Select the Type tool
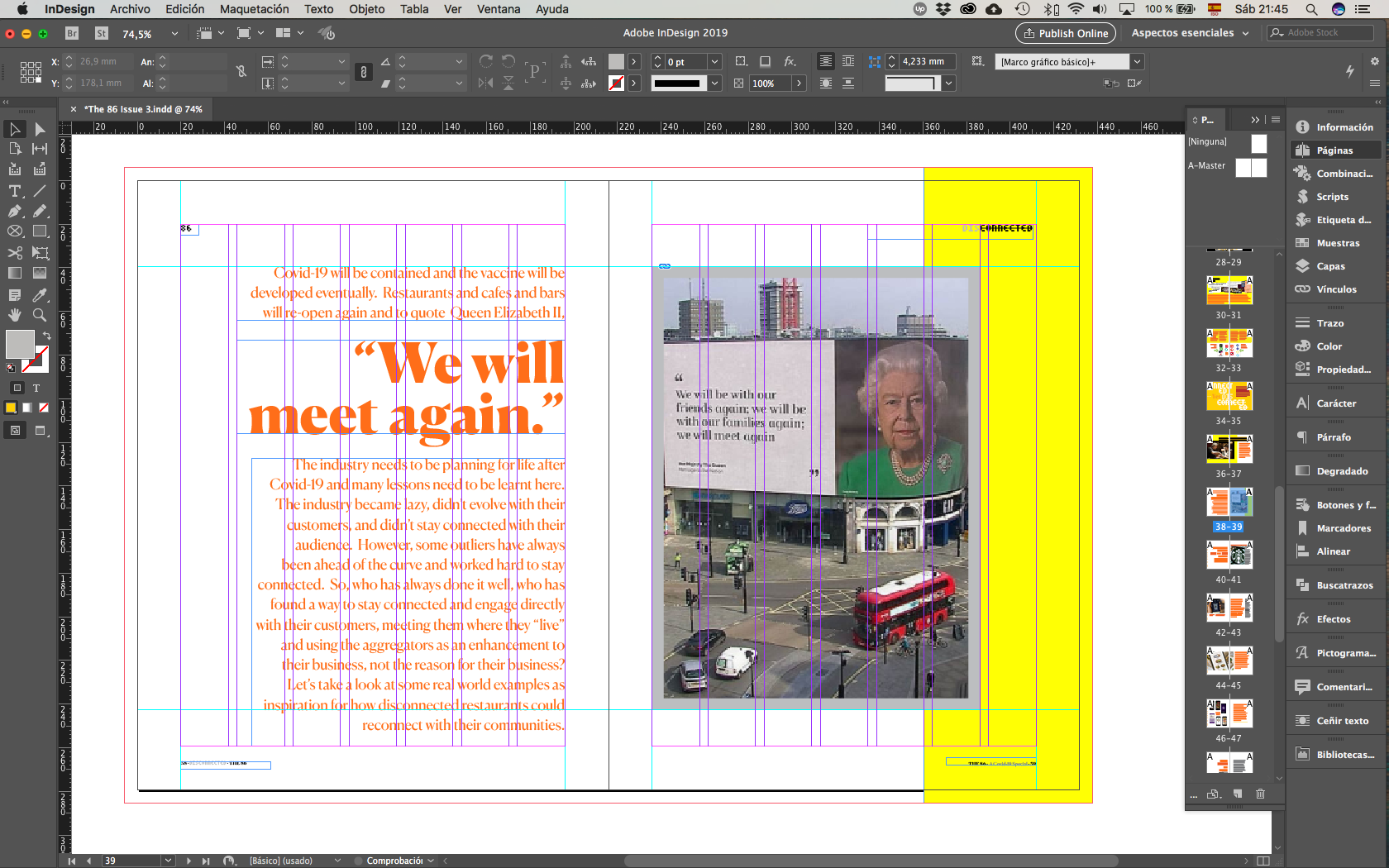 coord(14,191)
